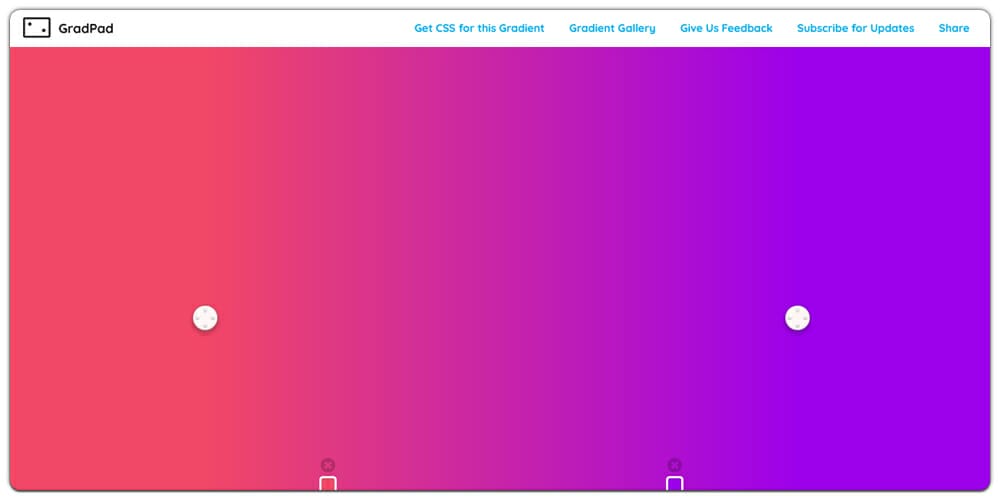The height and width of the screenshot is (500, 1000).
Task: Click the Give Us Feedback link
Action: point(726,28)
